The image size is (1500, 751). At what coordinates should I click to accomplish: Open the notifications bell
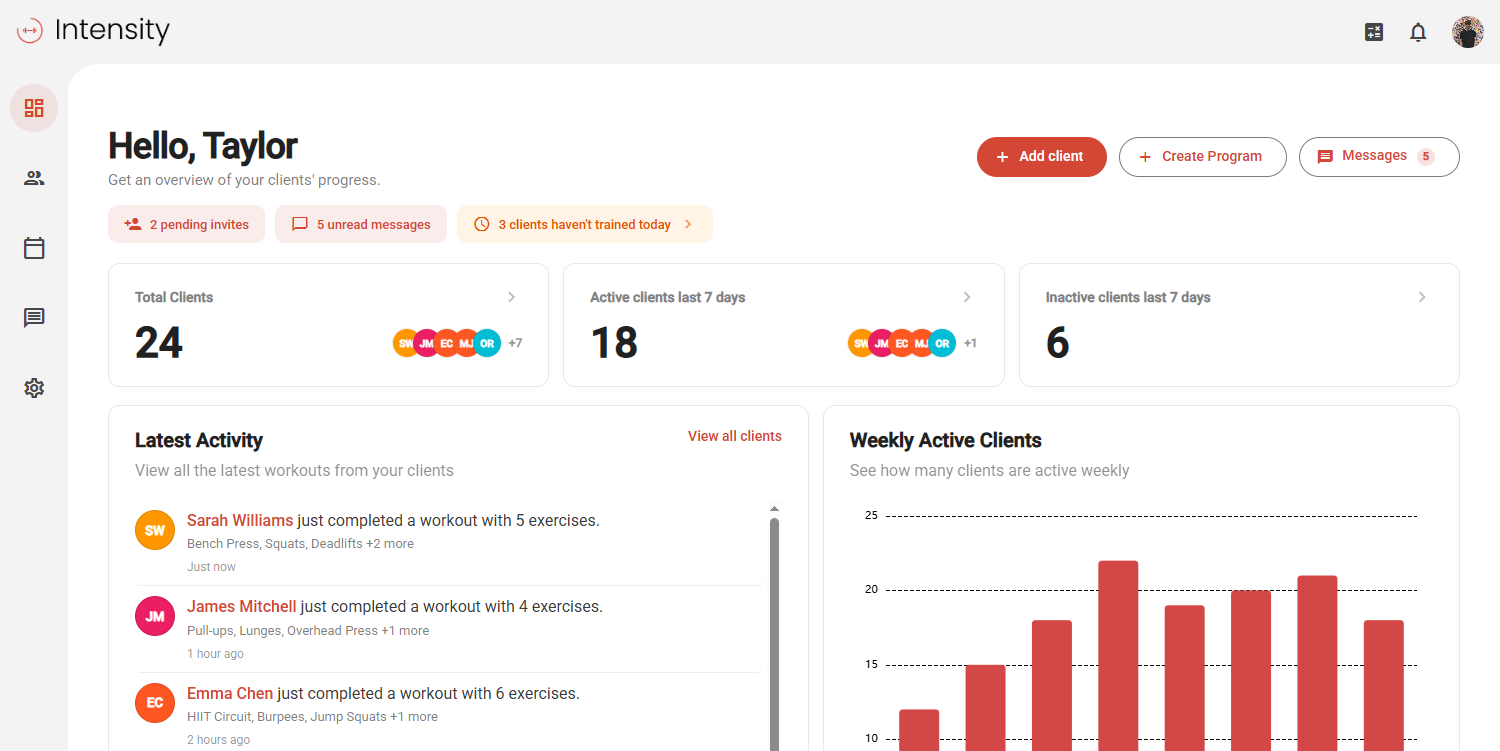click(x=1418, y=32)
